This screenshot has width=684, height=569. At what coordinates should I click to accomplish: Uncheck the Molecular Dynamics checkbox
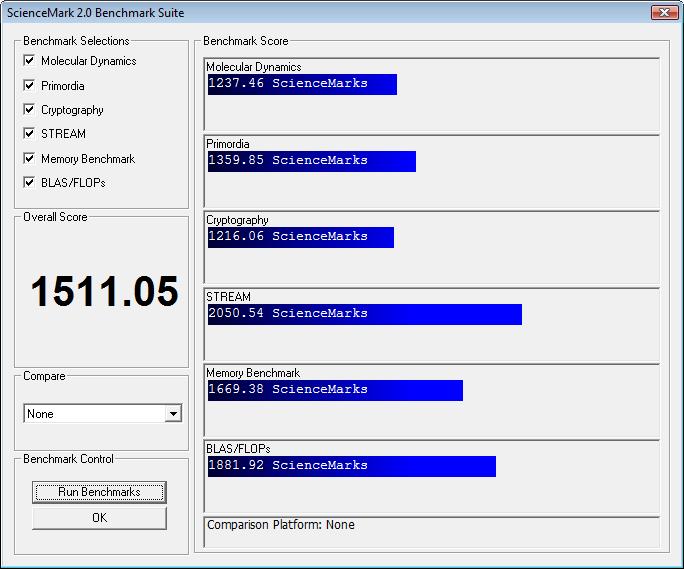tap(29, 60)
